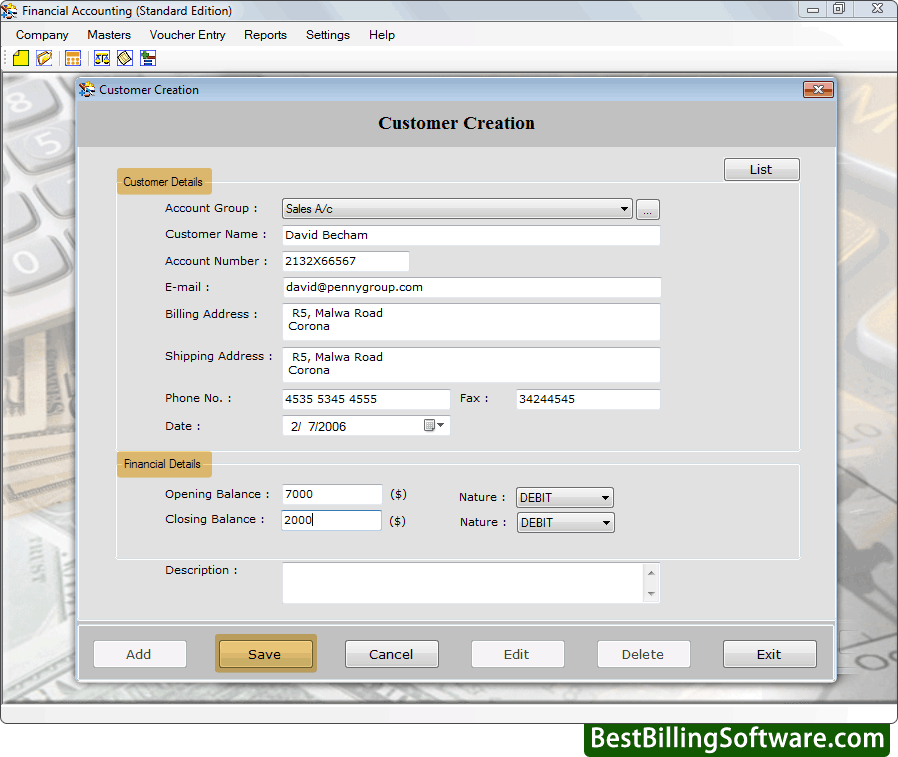Expand the Closing Balance Nature dropdown
This screenshot has height=757, width=898.
click(606, 523)
